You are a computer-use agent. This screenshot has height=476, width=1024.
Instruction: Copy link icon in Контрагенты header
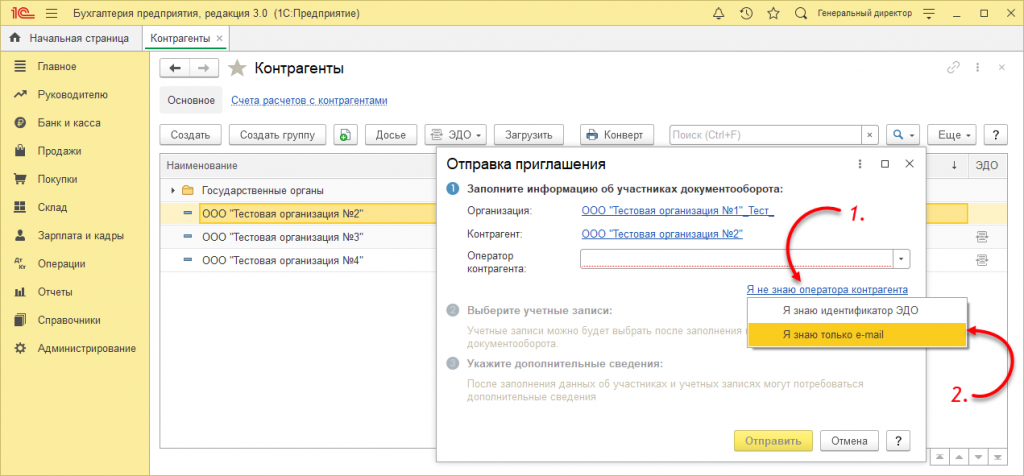(953, 67)
